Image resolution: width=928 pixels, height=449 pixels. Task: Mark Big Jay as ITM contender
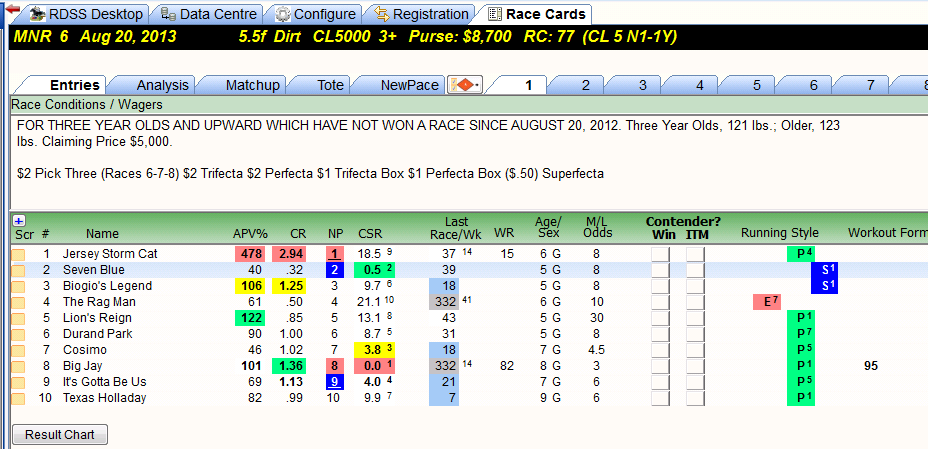tap(696, 366)
